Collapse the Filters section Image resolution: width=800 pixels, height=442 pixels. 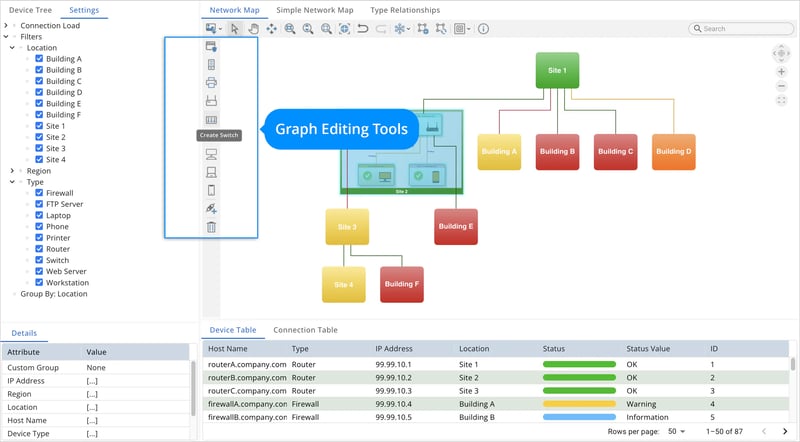pyautogui.click(x=6, y=36)
